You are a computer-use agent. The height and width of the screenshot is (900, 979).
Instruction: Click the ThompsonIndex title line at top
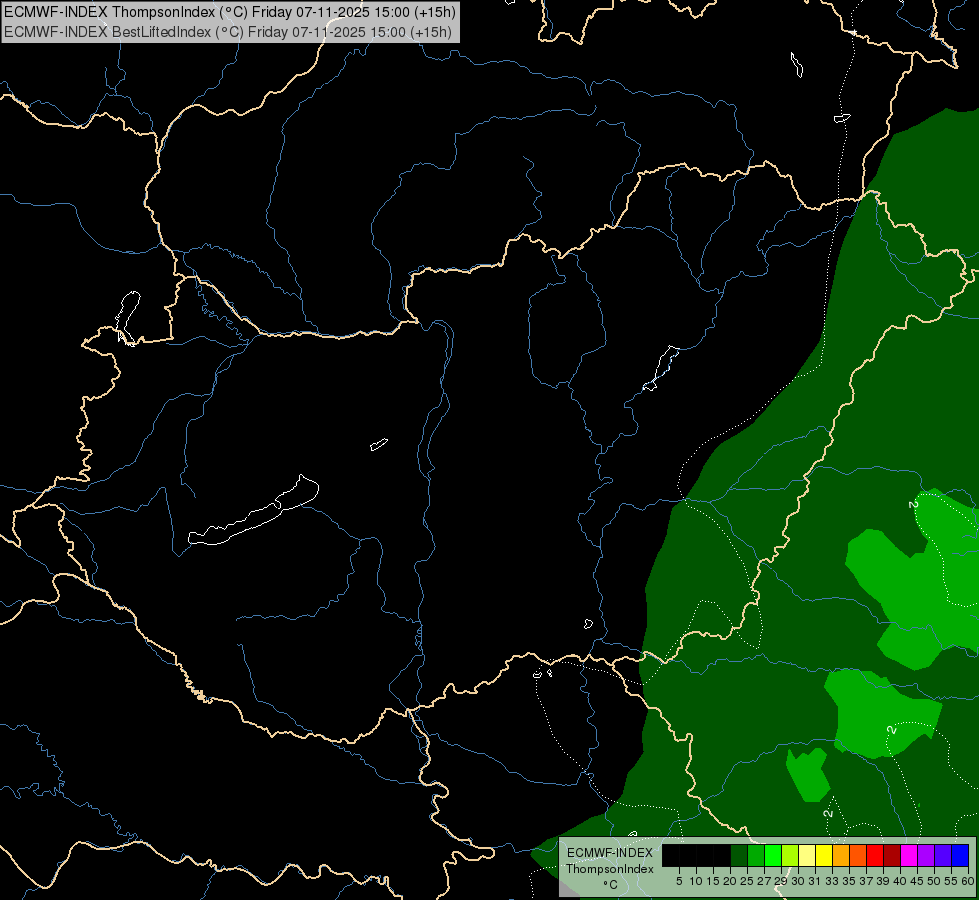click(230, 12)
